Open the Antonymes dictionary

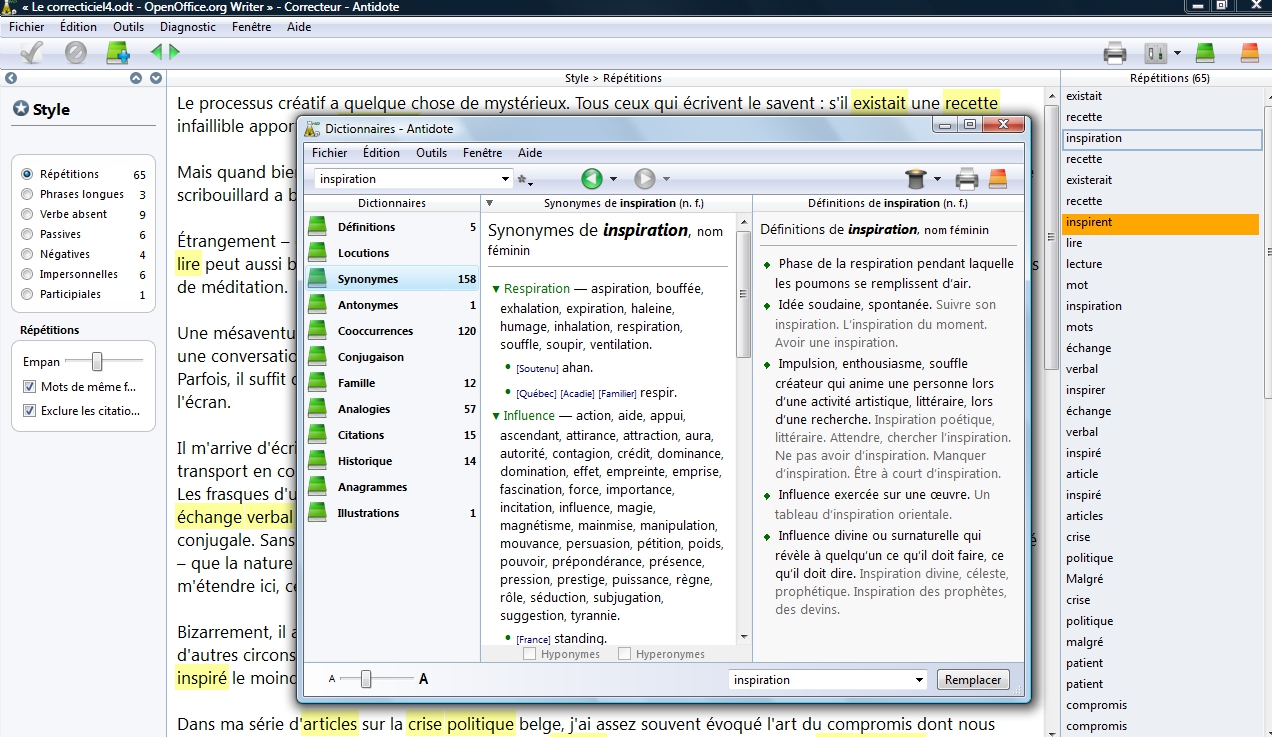tap(392, 305)
